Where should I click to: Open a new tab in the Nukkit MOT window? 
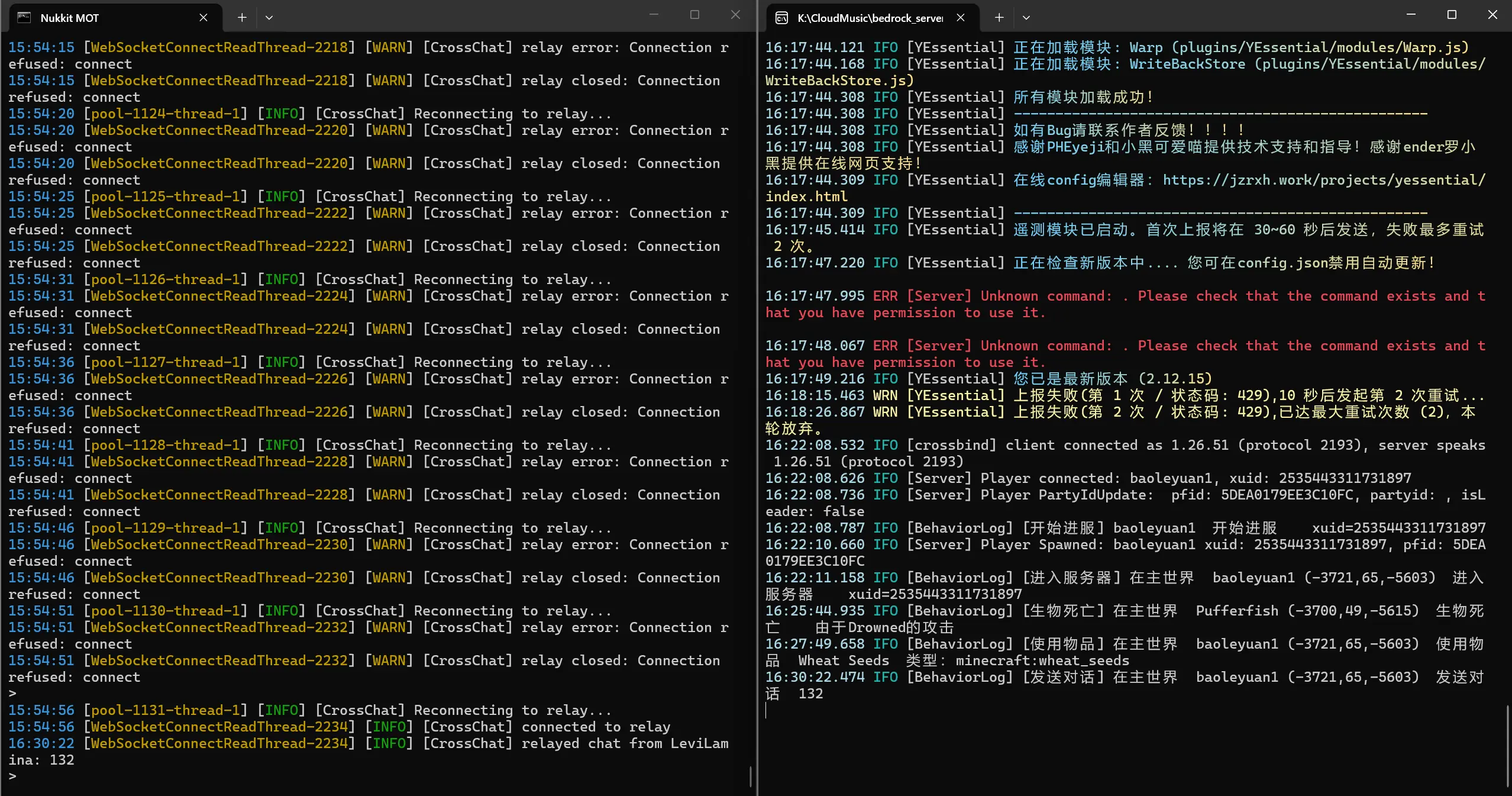click(242, 18)
